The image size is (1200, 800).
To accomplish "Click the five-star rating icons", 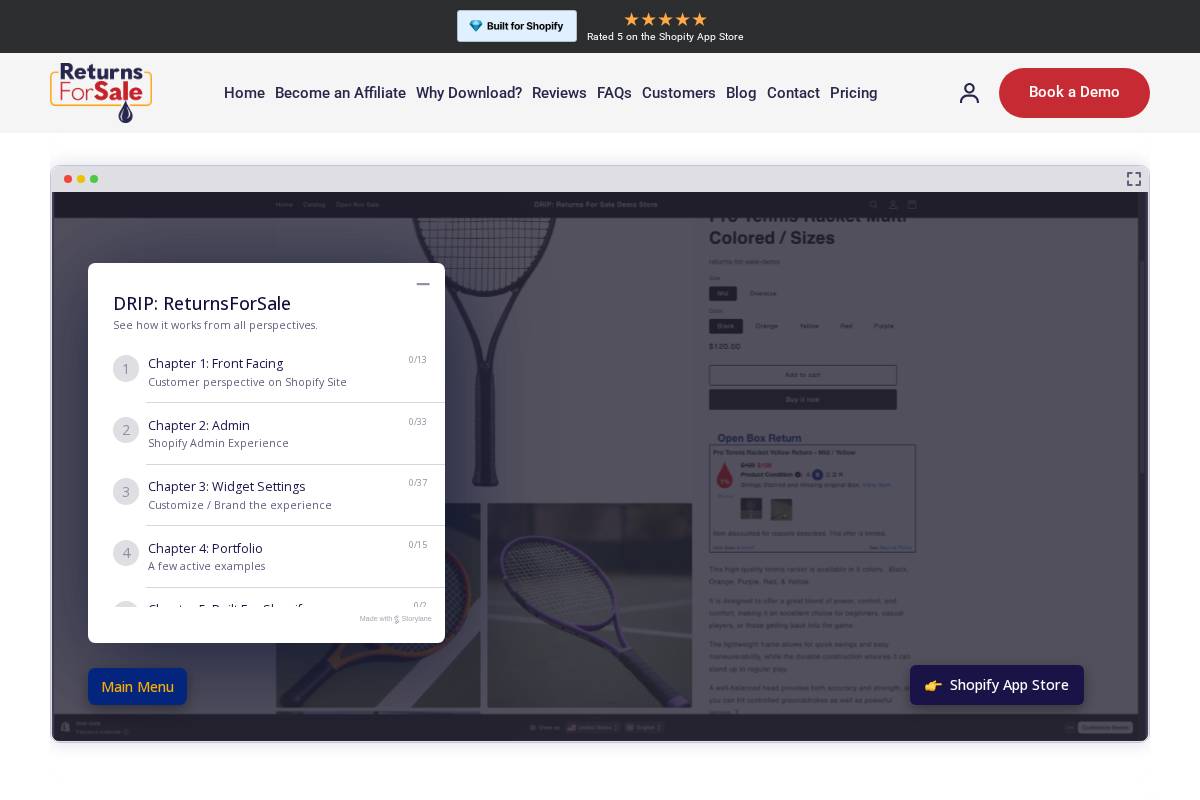I will coord(665,19).
